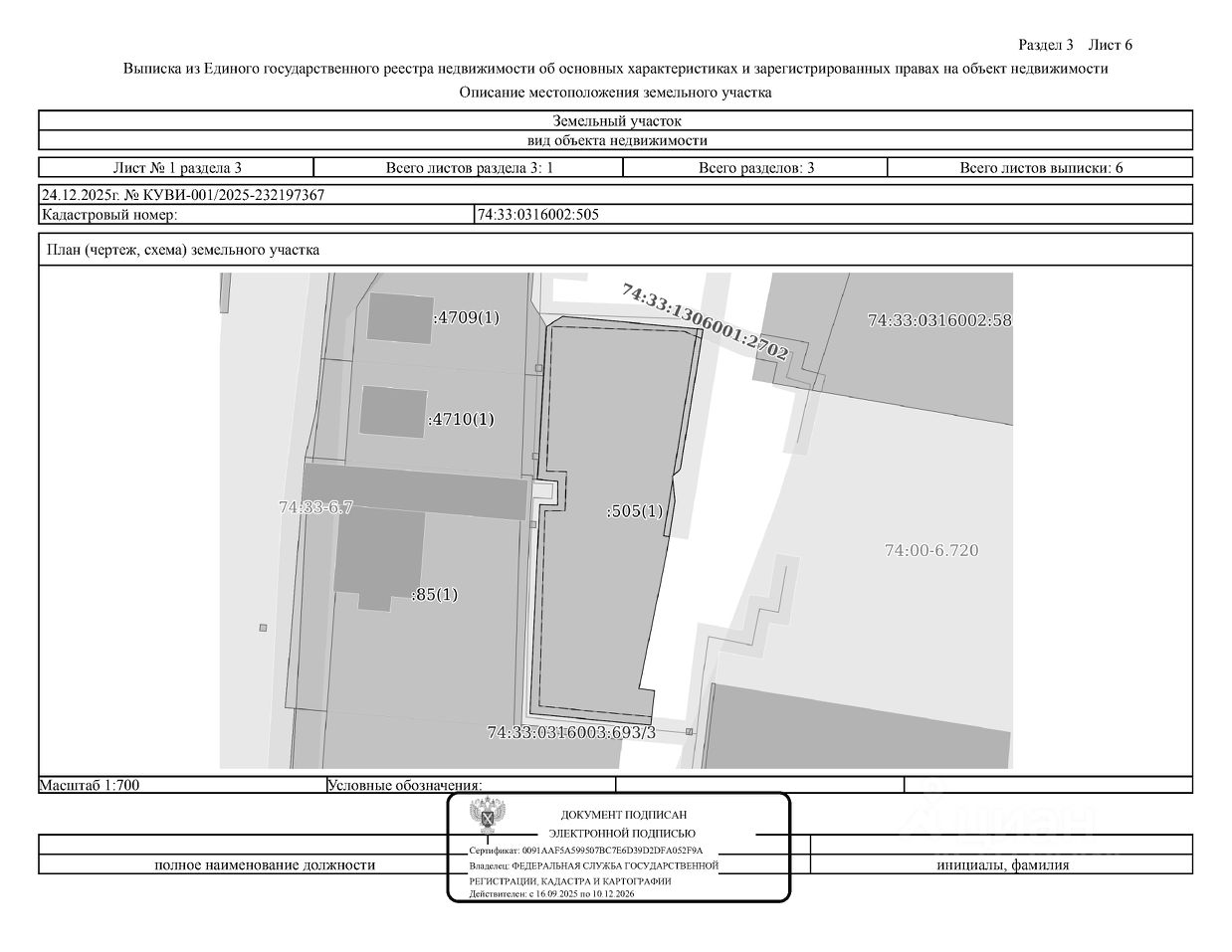This screenshot has width=1232, height=952.
Task: Click parcel label :4709(1) on the map
Action: click(x=466, y=317)
